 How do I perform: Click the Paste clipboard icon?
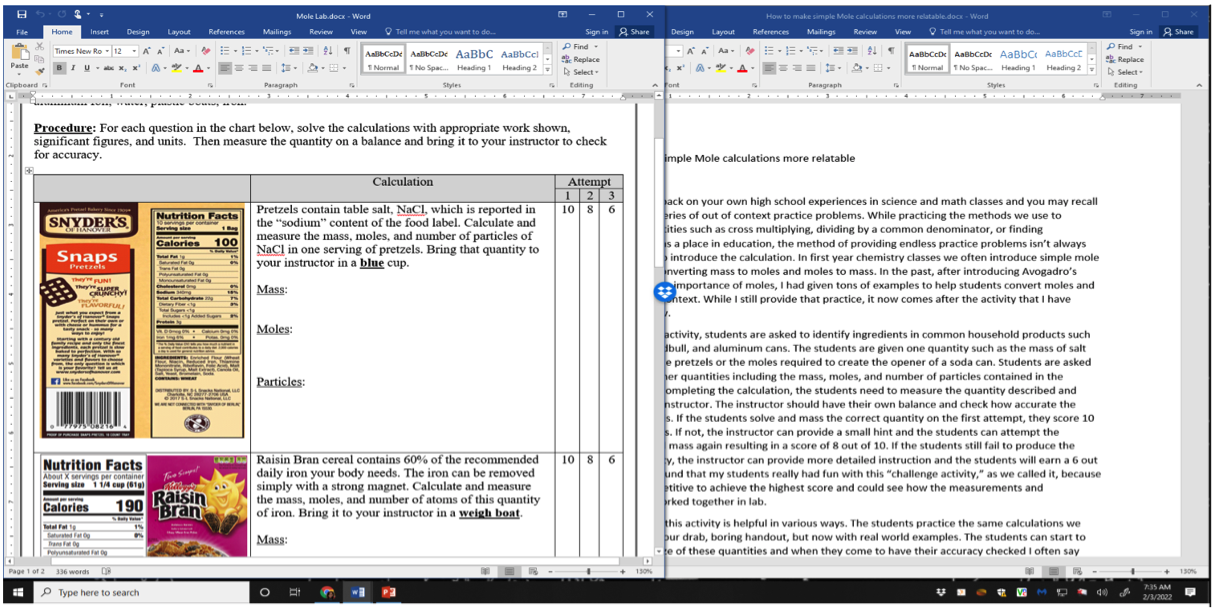[19, 56]
